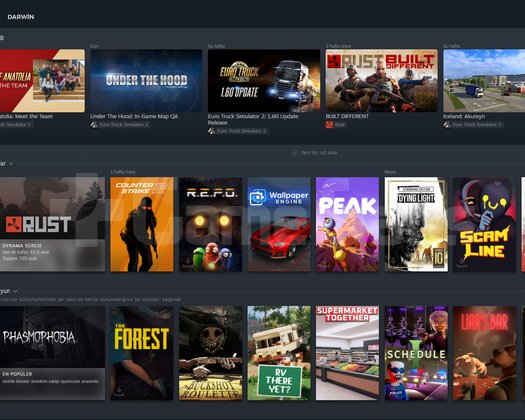Open the Euro Truck 1.60 Update news thumbnail
Image resolution: width=525 pixels, height=420 pixels.
point(264,81)
